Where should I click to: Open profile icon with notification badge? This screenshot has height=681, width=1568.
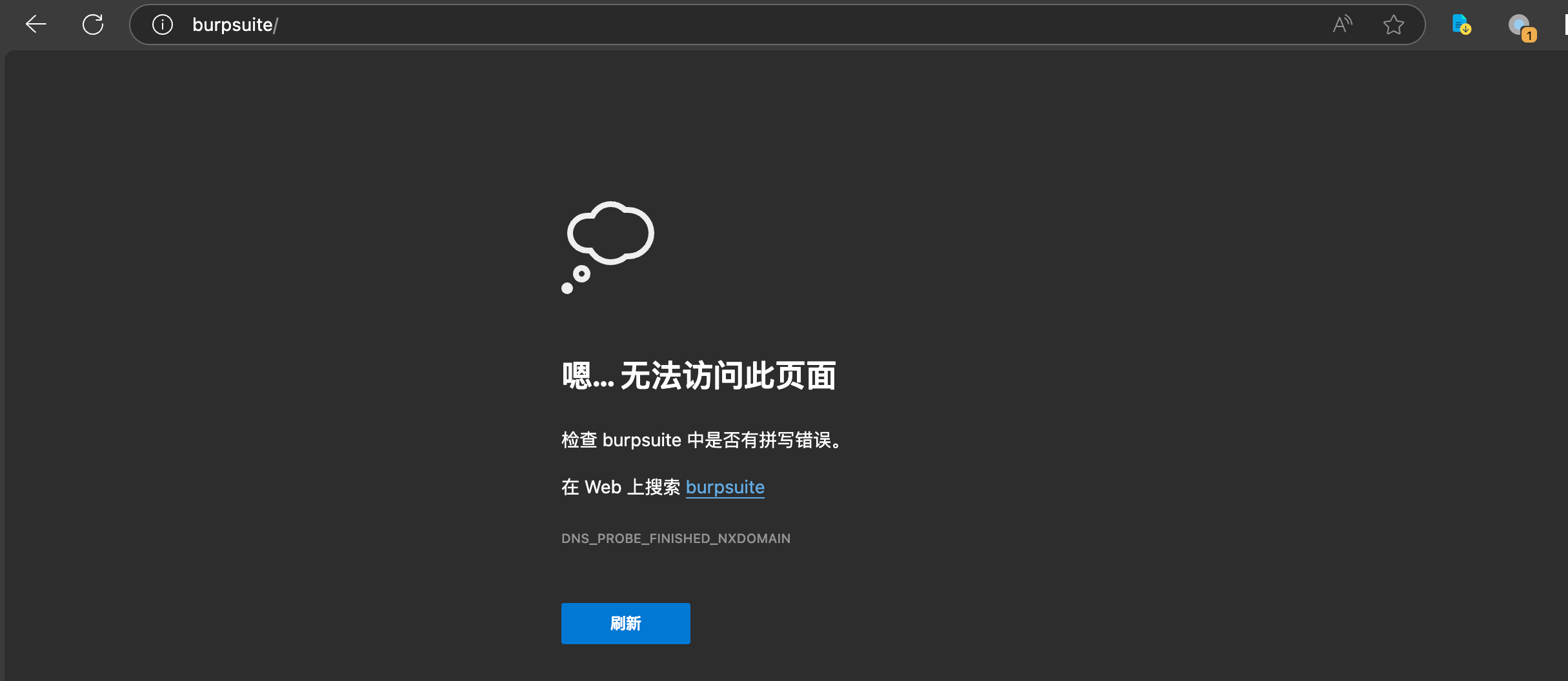tap(1522, 27)
